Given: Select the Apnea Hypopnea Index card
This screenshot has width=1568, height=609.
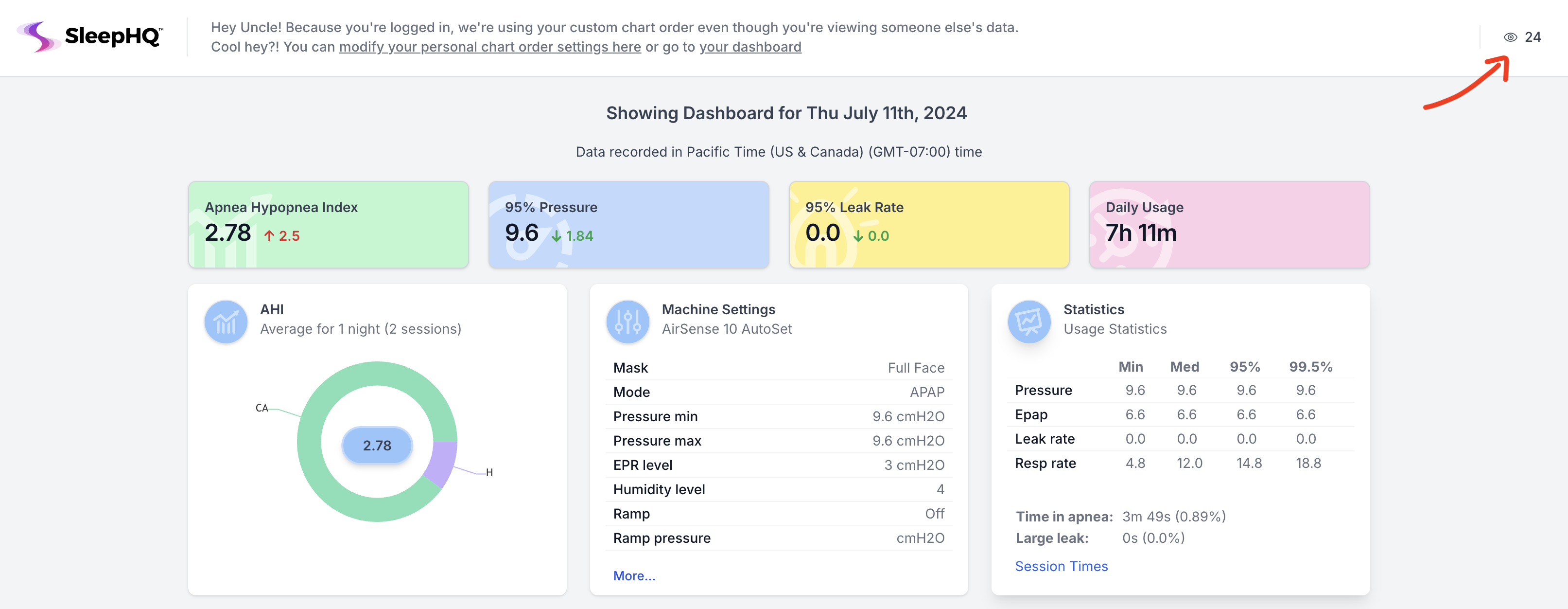Looking at the screenshot, I should click(328, 224).
